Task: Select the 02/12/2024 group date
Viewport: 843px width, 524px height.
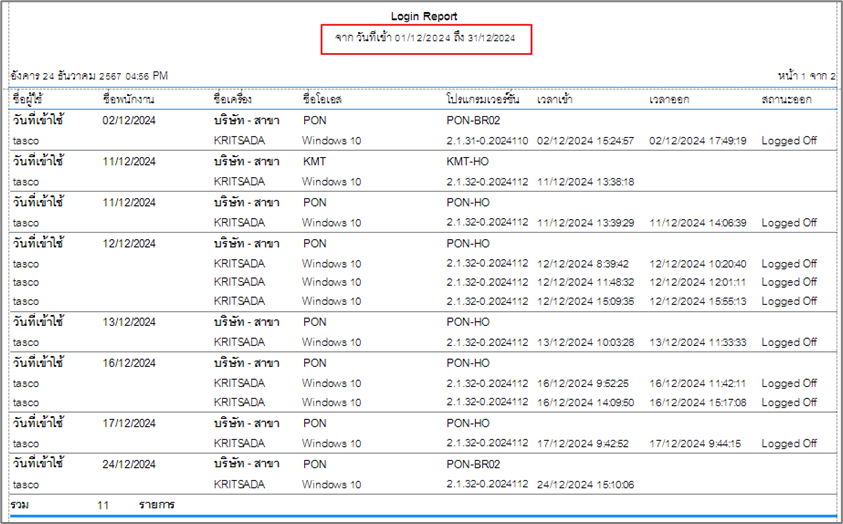Action: (x=129, y=120)
